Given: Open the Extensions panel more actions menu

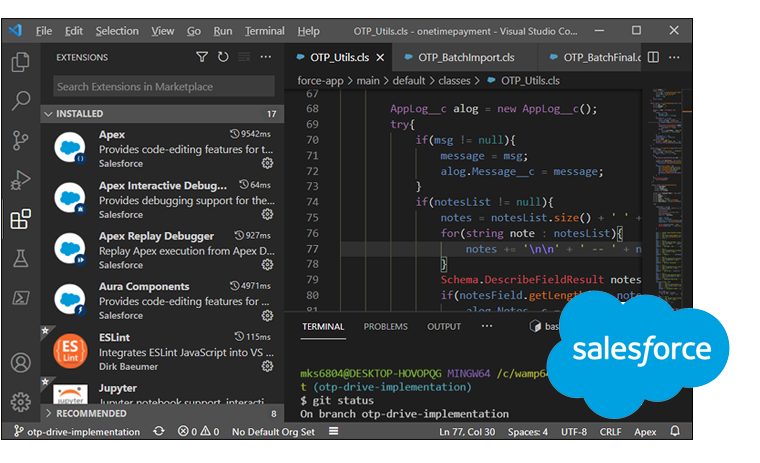Looking at the screenshot, I should click(266, 57).
